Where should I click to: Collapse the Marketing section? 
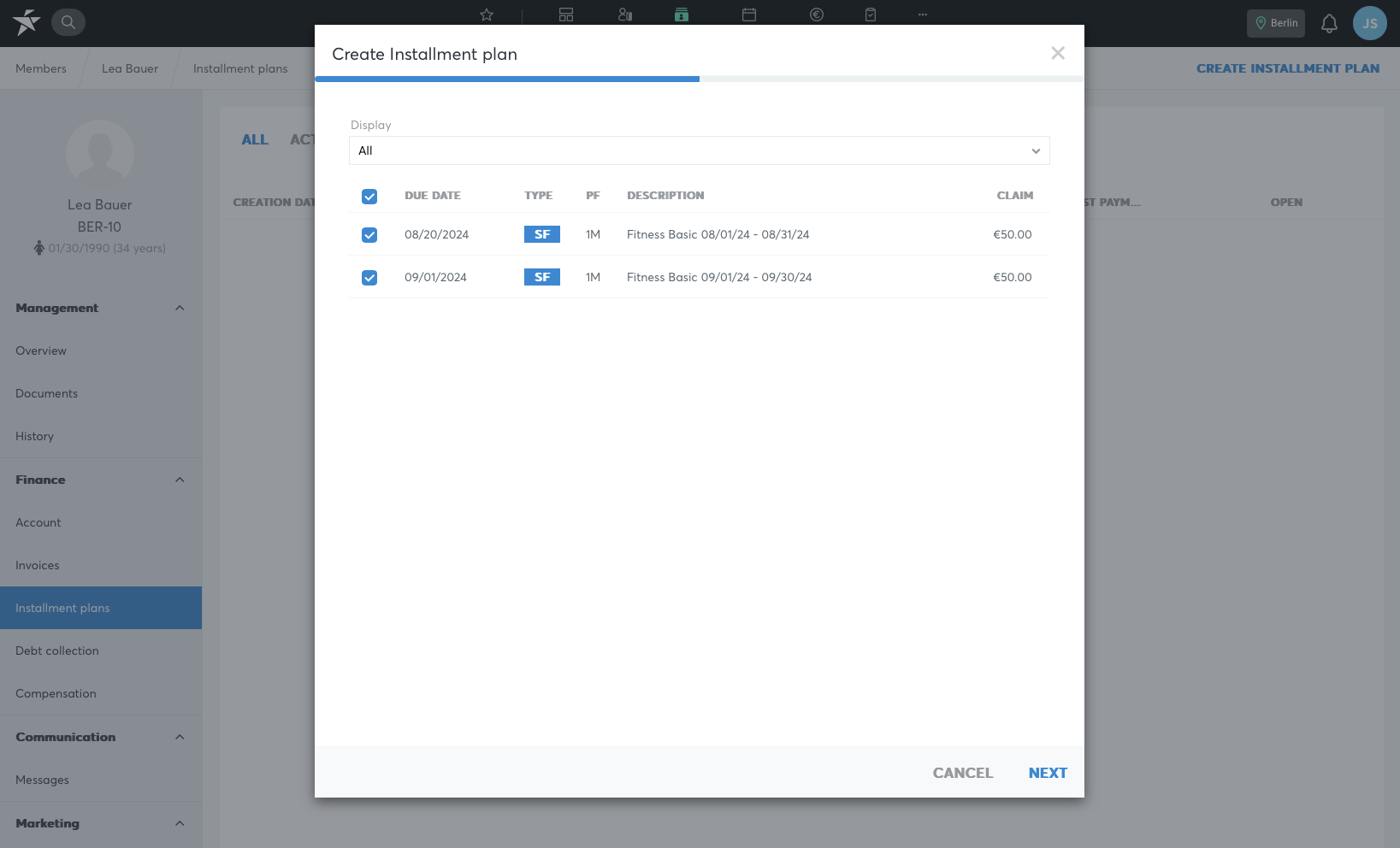point(180,823)
